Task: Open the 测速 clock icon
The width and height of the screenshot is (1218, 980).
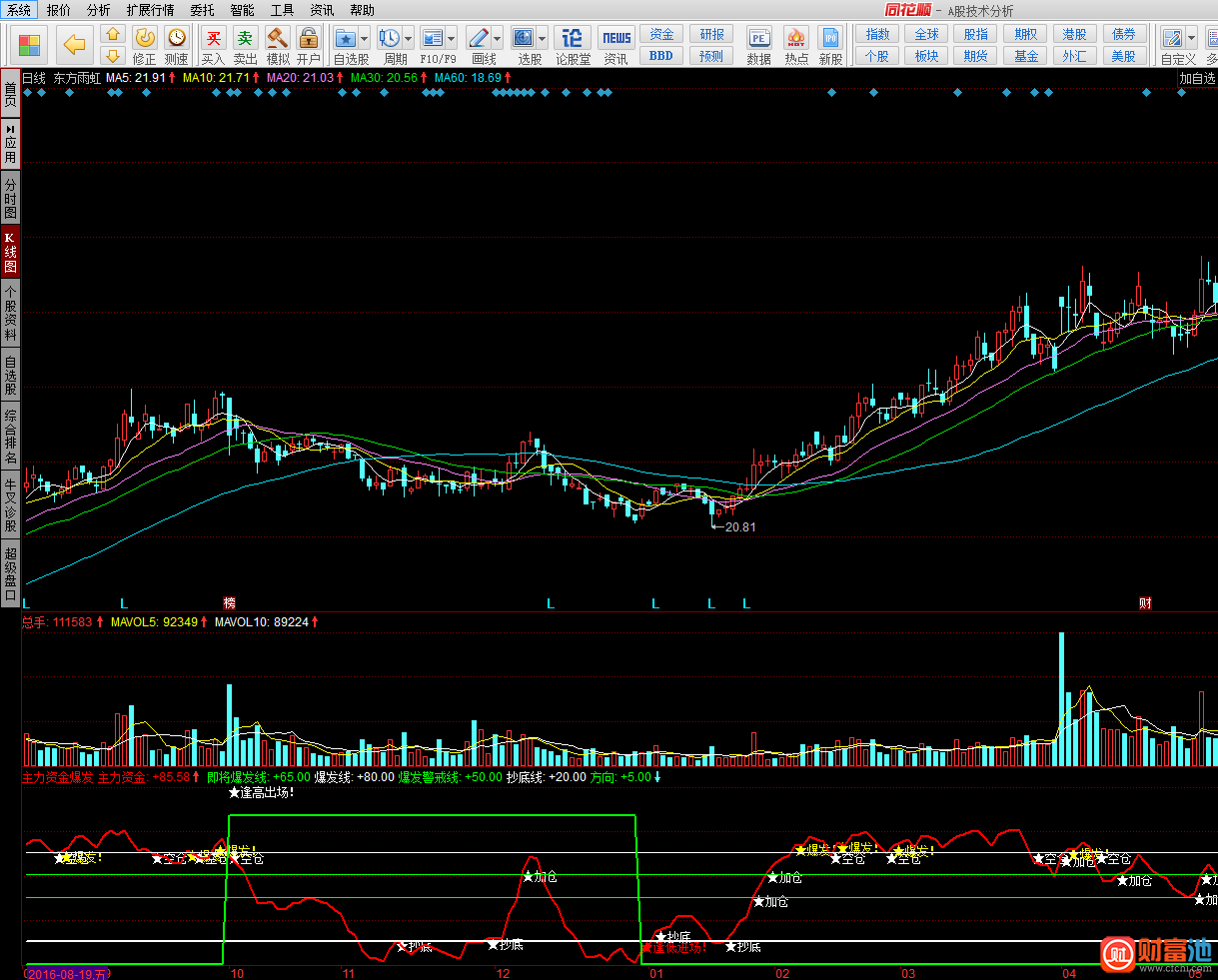Action: pyautogui.click(x=177, y=38)
